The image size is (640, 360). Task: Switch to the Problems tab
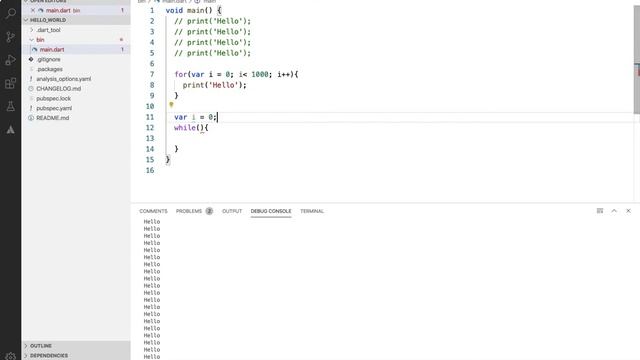(x=189, y=211)
